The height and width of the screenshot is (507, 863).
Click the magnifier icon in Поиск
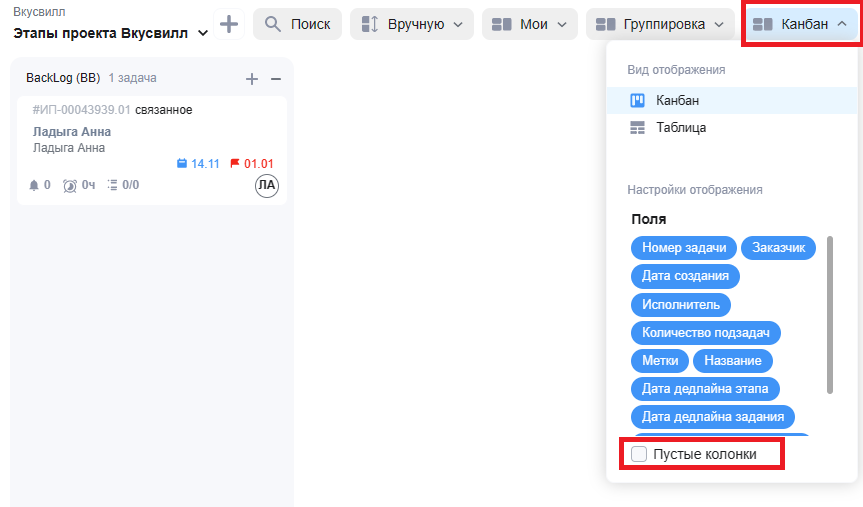pos(272,24)
